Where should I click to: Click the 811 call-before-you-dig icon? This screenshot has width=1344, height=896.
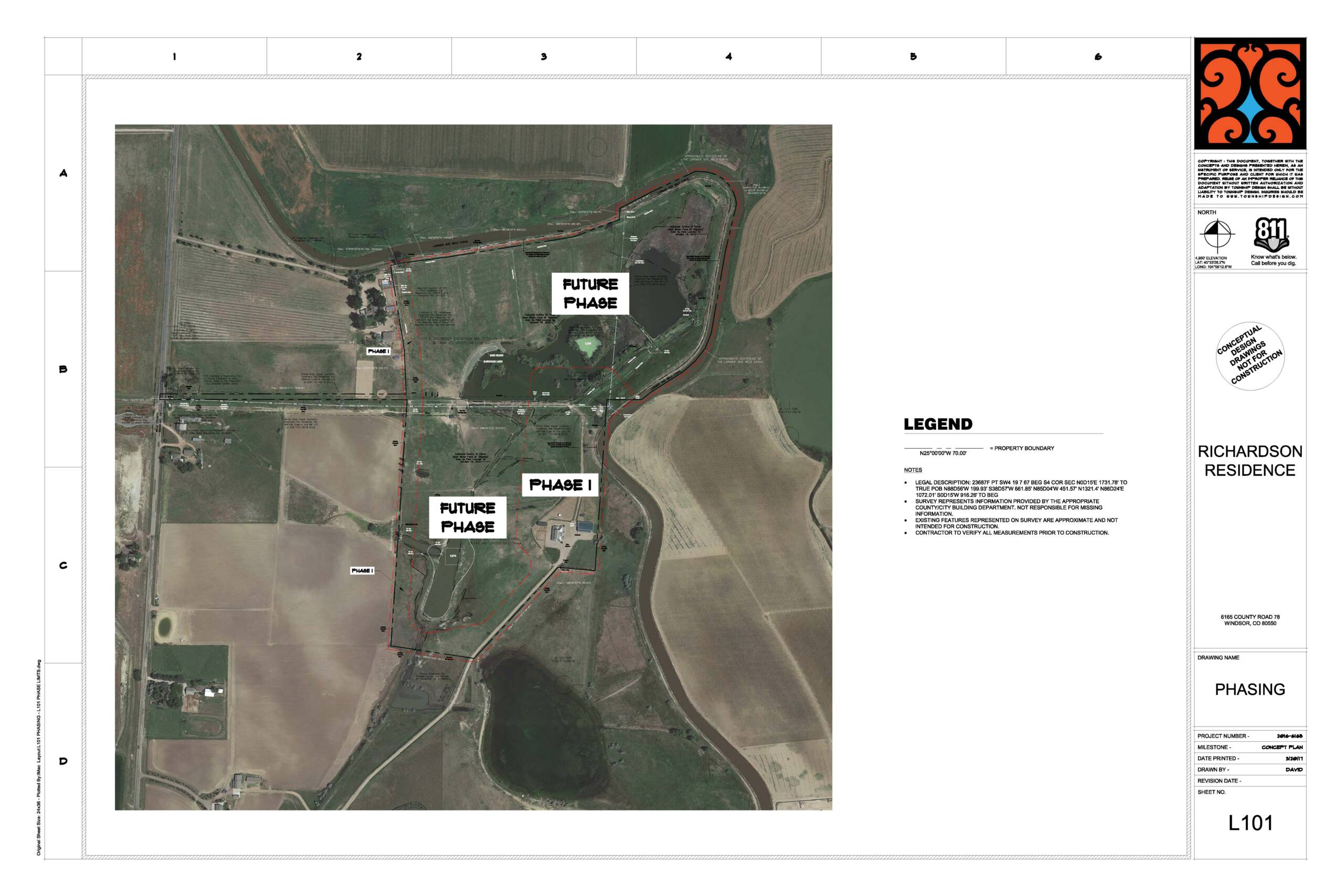tap(1273, 234)
